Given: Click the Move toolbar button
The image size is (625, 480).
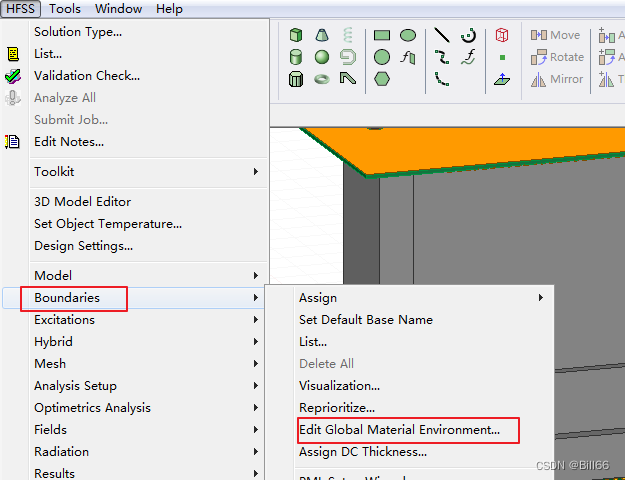Looking at the screenshot, I should point(555,35).
